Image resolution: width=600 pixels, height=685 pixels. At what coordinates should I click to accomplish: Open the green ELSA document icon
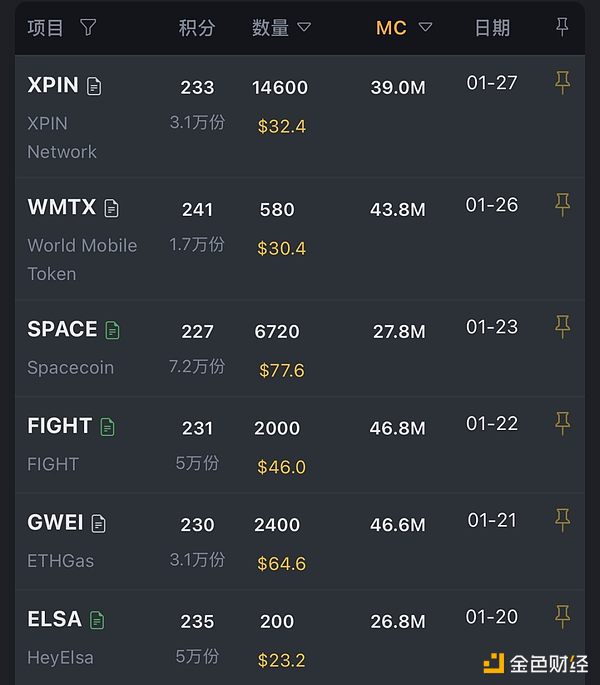pyautogui.click(x=97, y=620)
